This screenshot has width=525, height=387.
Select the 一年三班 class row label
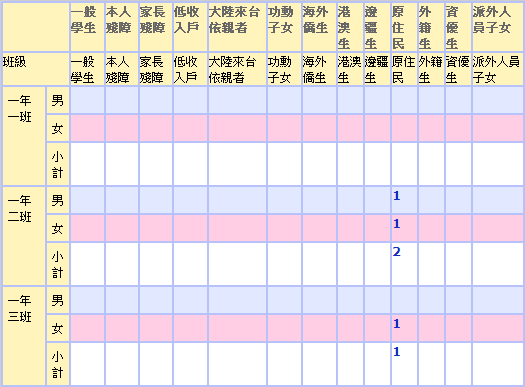pyautogui.click(x=24, y=336)
